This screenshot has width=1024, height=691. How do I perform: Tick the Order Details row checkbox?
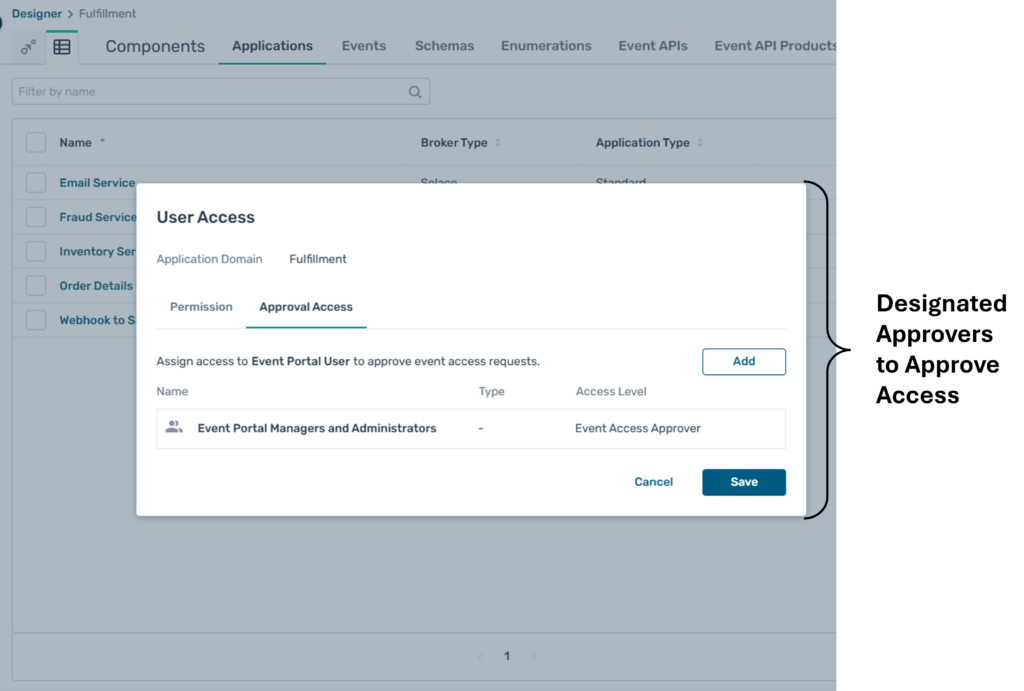click(x=36, y=285)
